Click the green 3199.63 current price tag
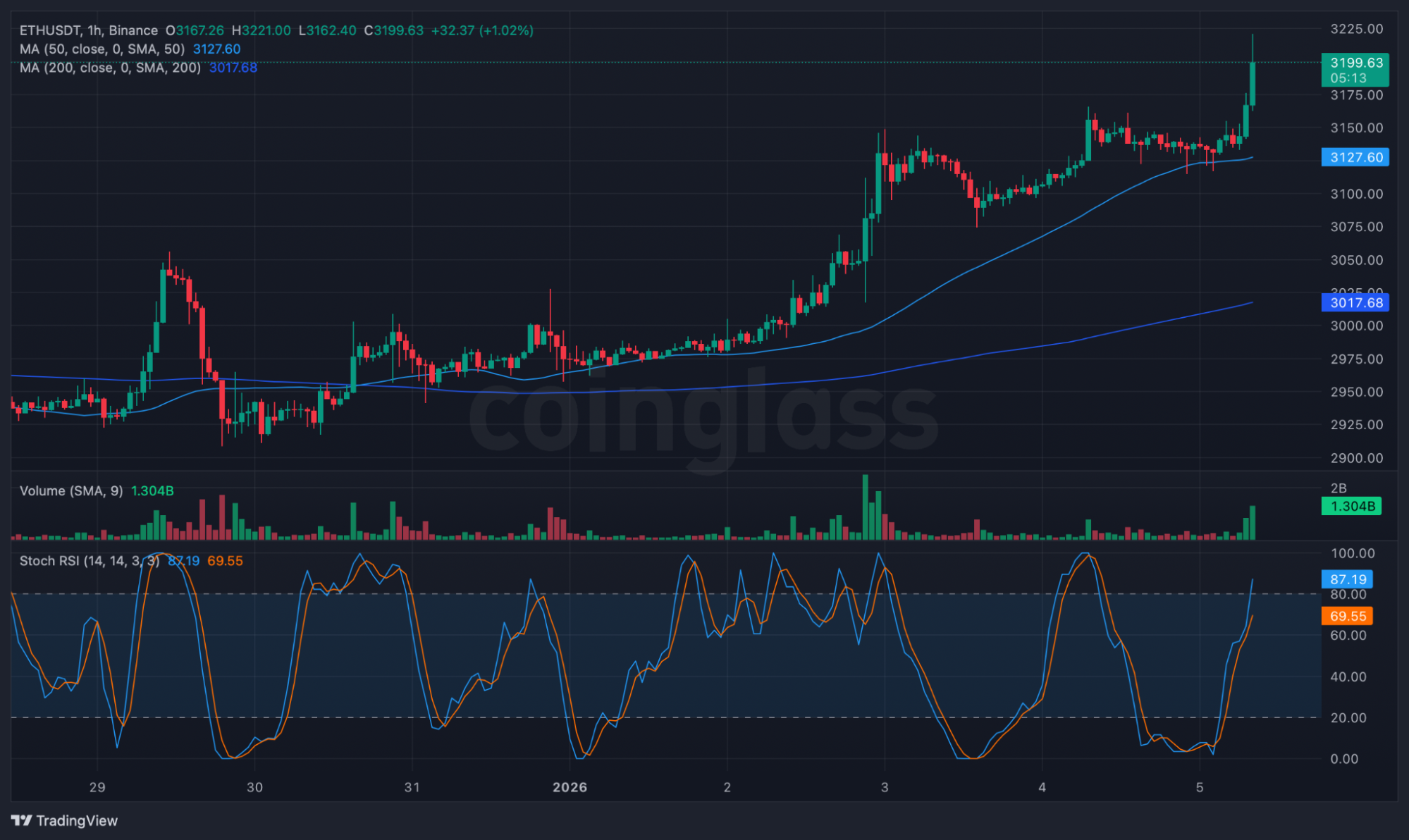1409x840 pixels. (x=1354, y=69)
